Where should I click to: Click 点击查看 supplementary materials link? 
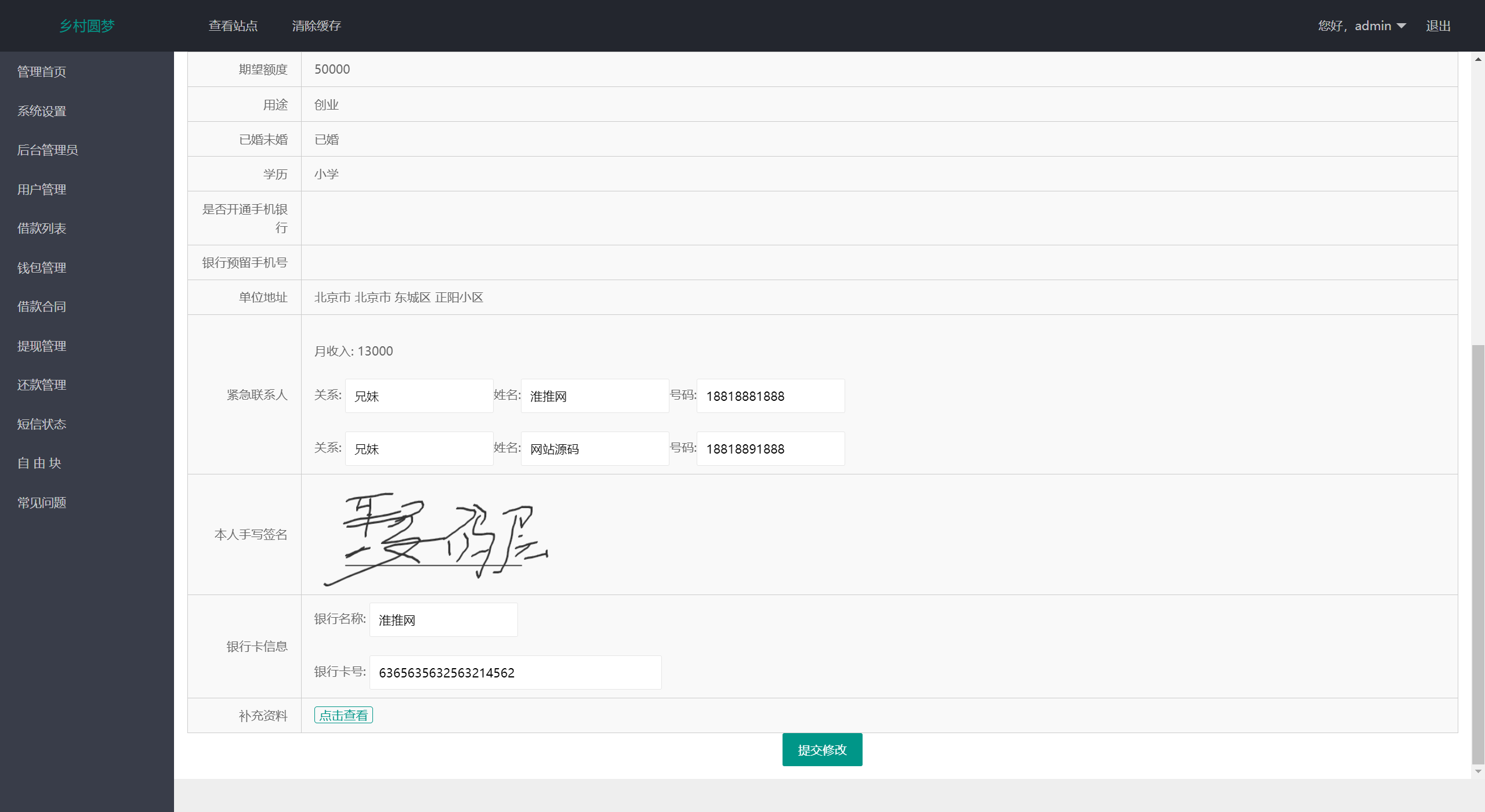click(x=343, y=714)
